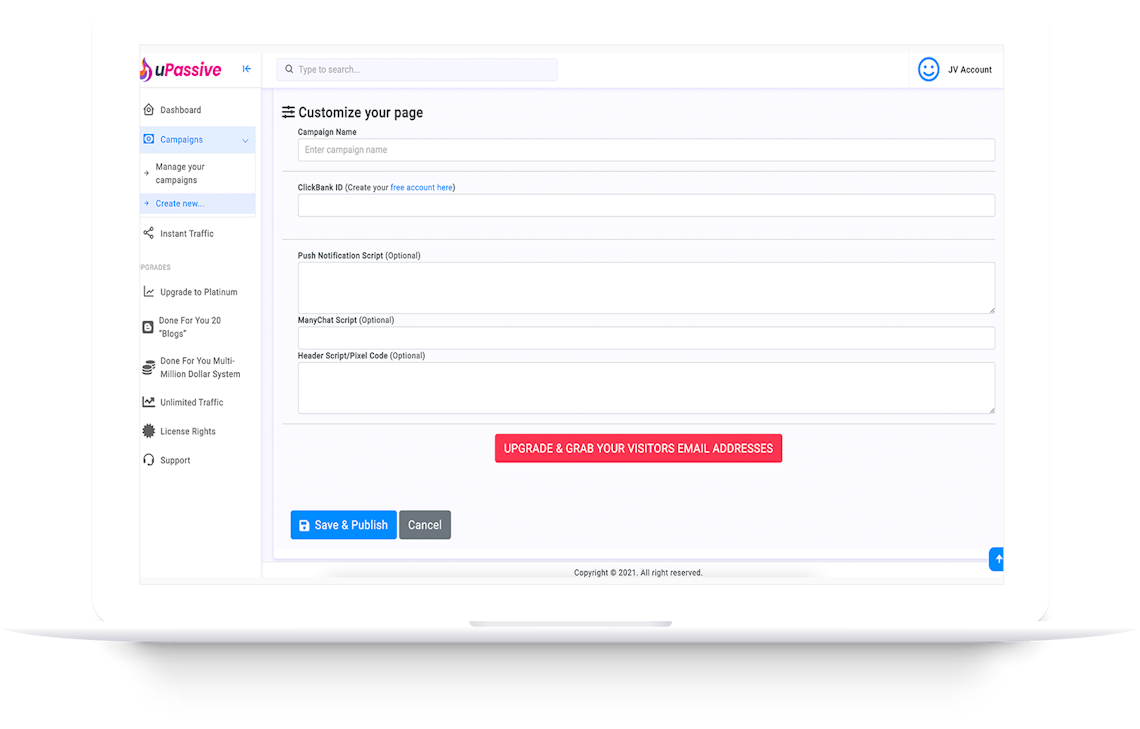Click the Save & Publish button
The width and height of the screenshot is (1140, 729).
343,525
